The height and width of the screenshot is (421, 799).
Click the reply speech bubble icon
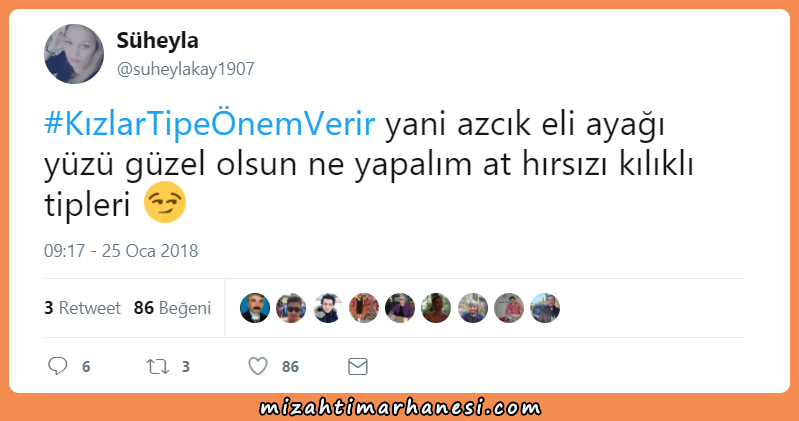tap(58, 366)
